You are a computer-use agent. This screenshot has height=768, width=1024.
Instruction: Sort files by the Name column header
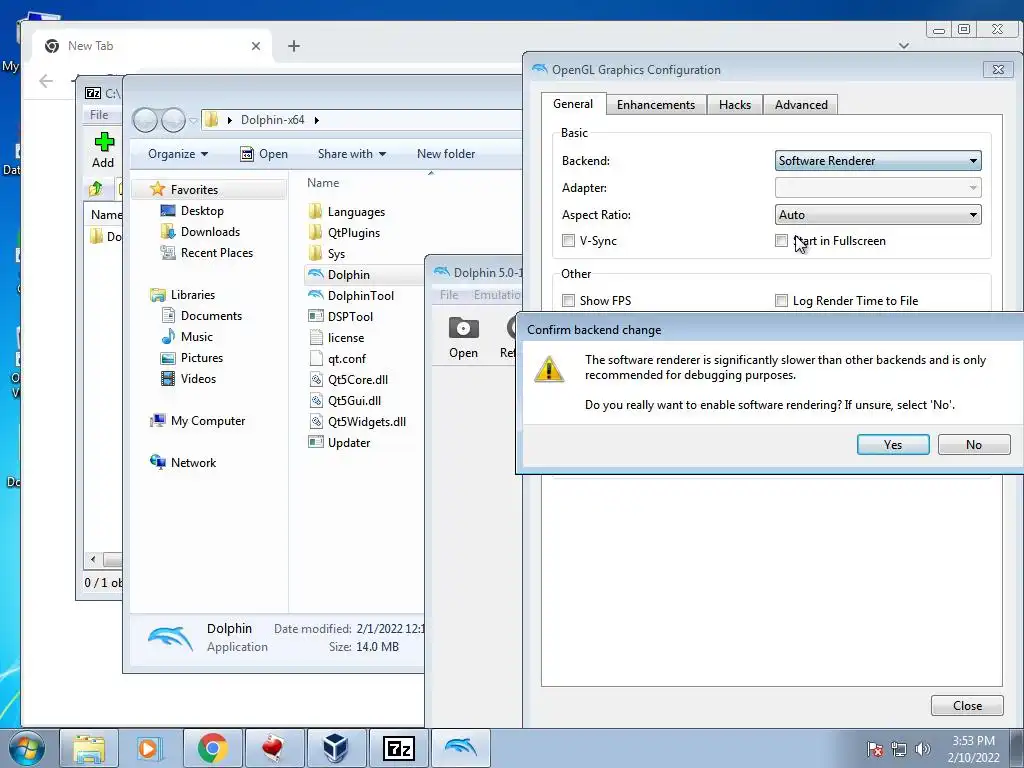tap(323, 183)
